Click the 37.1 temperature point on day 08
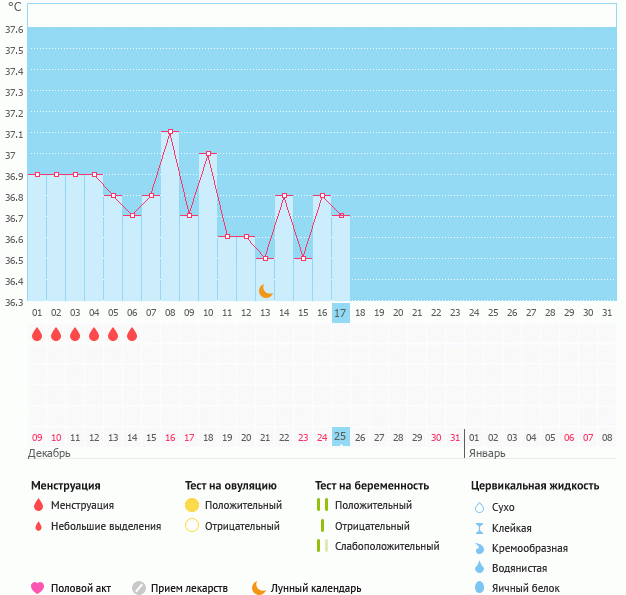 (170, 132)
